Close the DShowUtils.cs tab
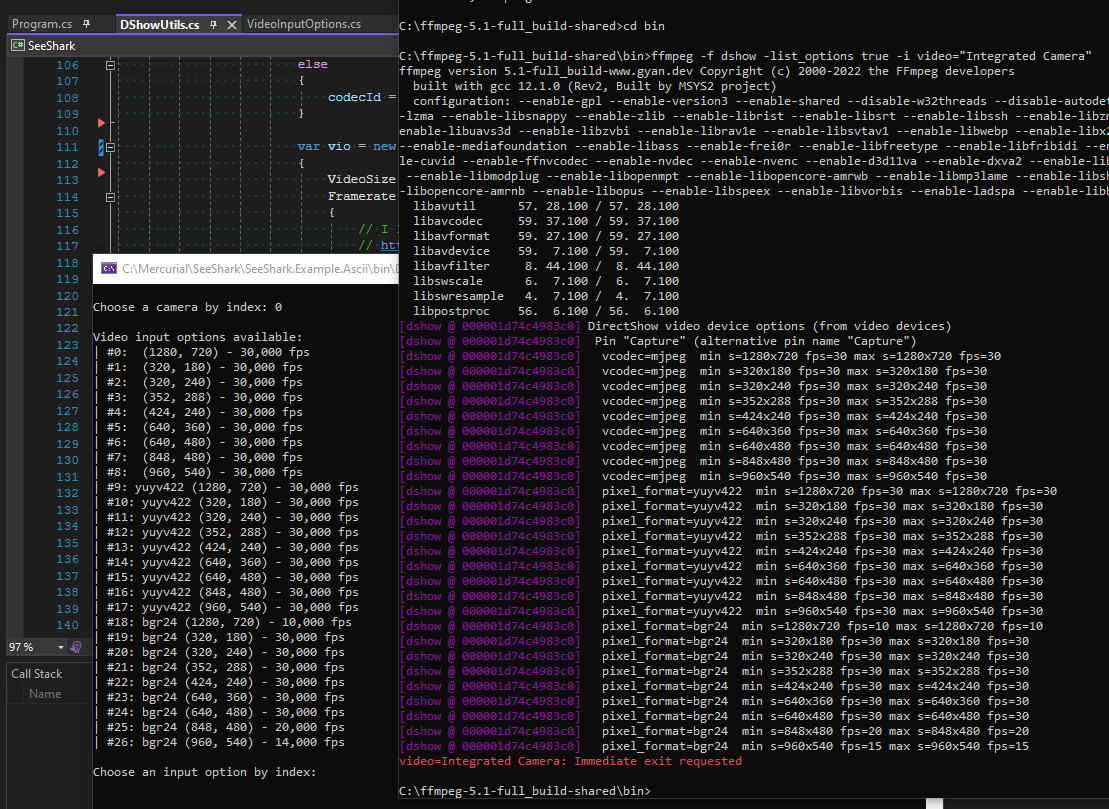The image size is (1109, 809). 231,25
